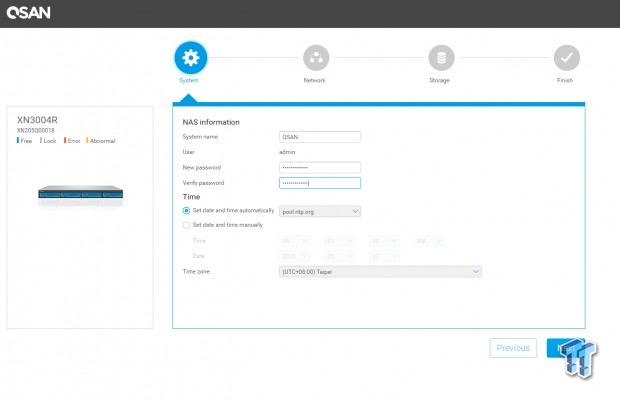Click the Storage step icon
Viewport: 620px width, 402px height.
point(440,57)
